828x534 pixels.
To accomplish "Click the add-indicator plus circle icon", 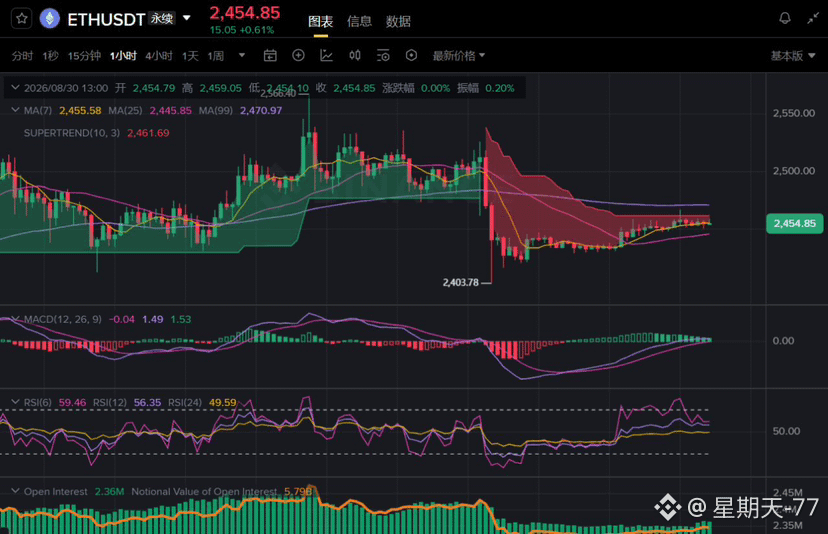I will 298,55.
